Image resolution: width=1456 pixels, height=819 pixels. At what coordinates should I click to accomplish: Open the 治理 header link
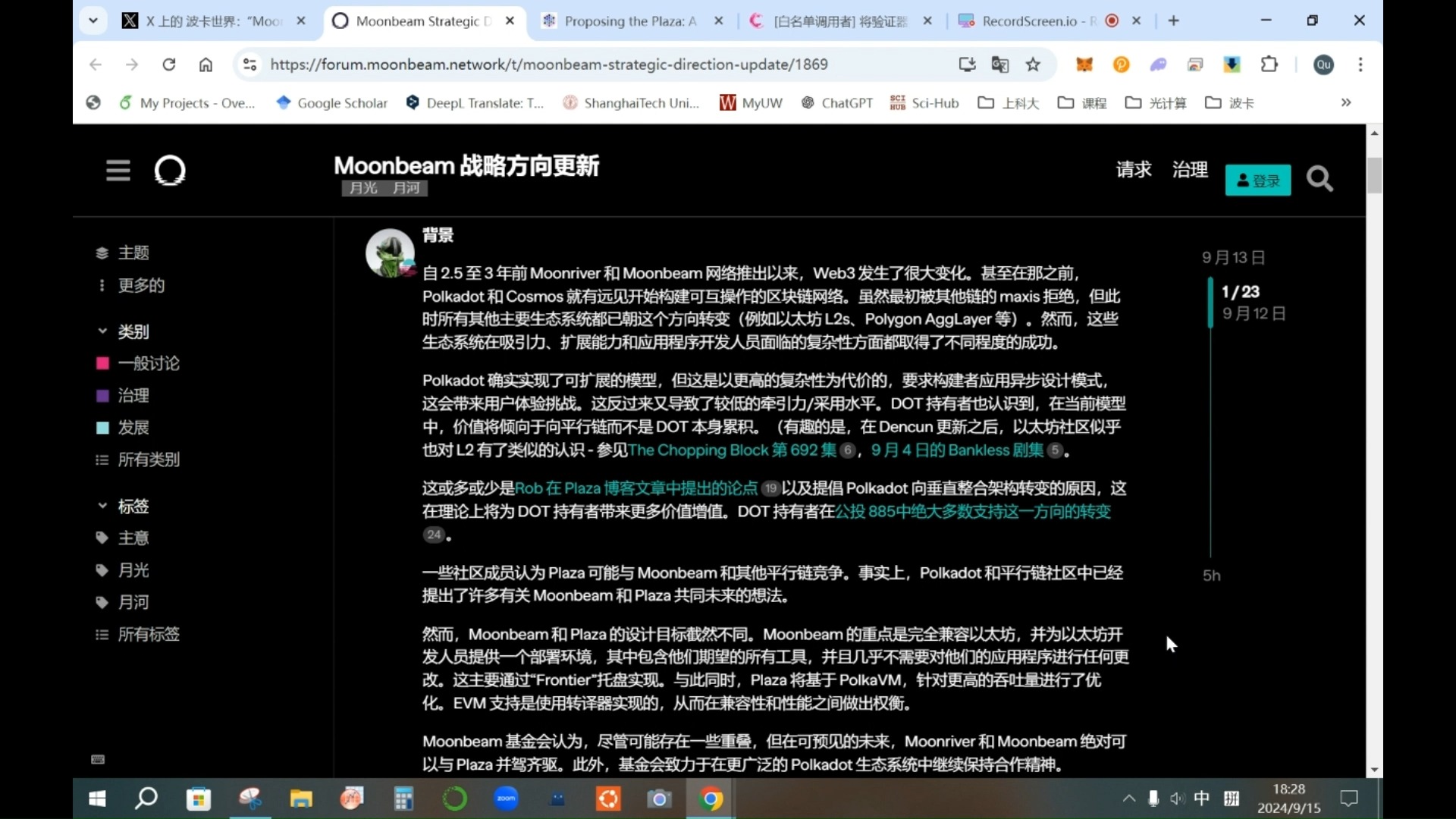click(x=1190, y=169)
